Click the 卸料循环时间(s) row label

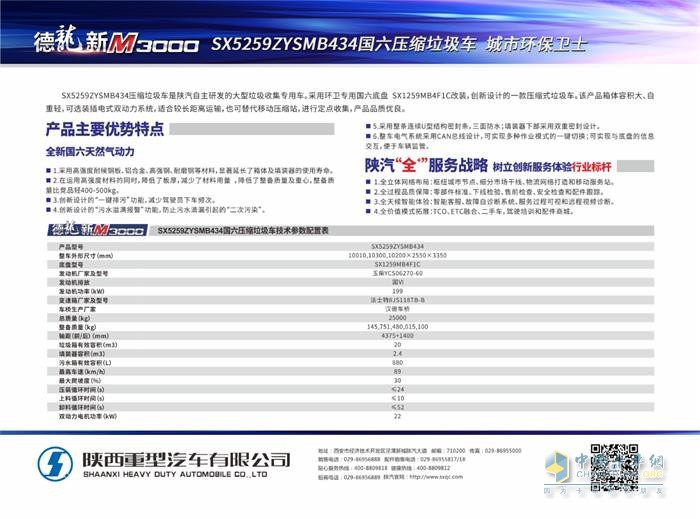(x=82, y=407)
